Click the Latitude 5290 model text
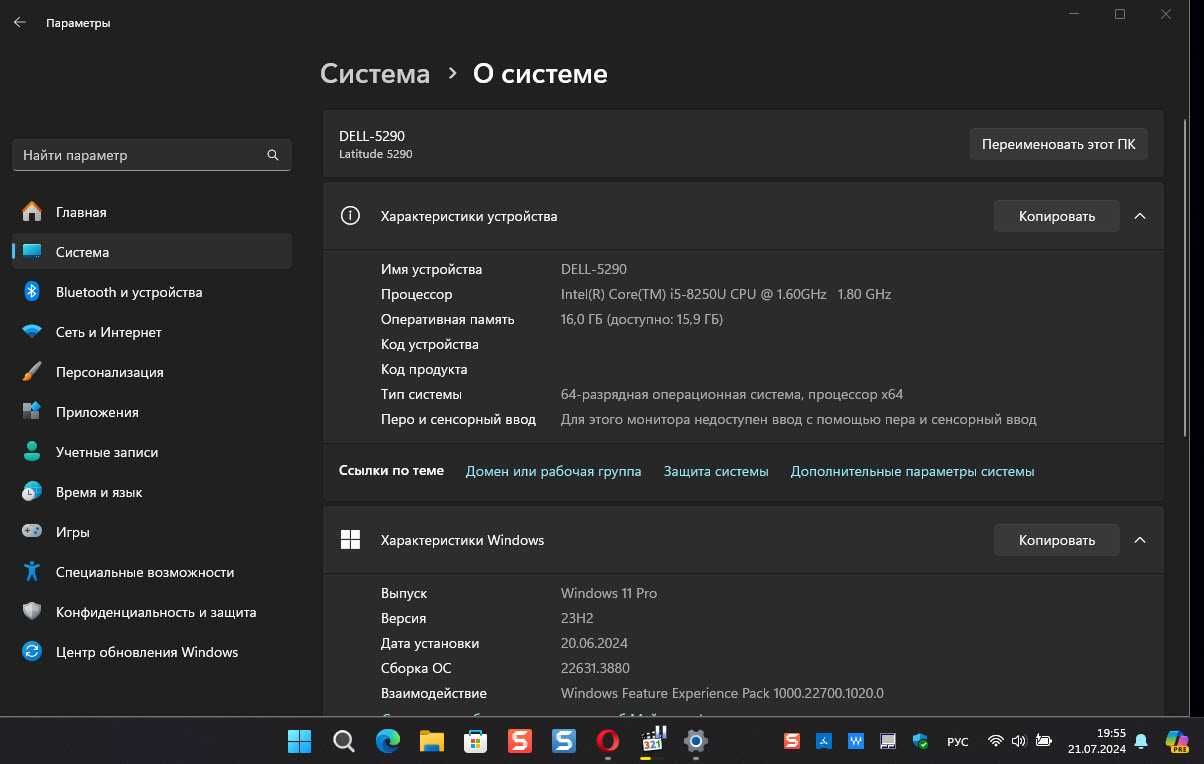Viewport: 1204px width, 764px height. coord(376,154)
